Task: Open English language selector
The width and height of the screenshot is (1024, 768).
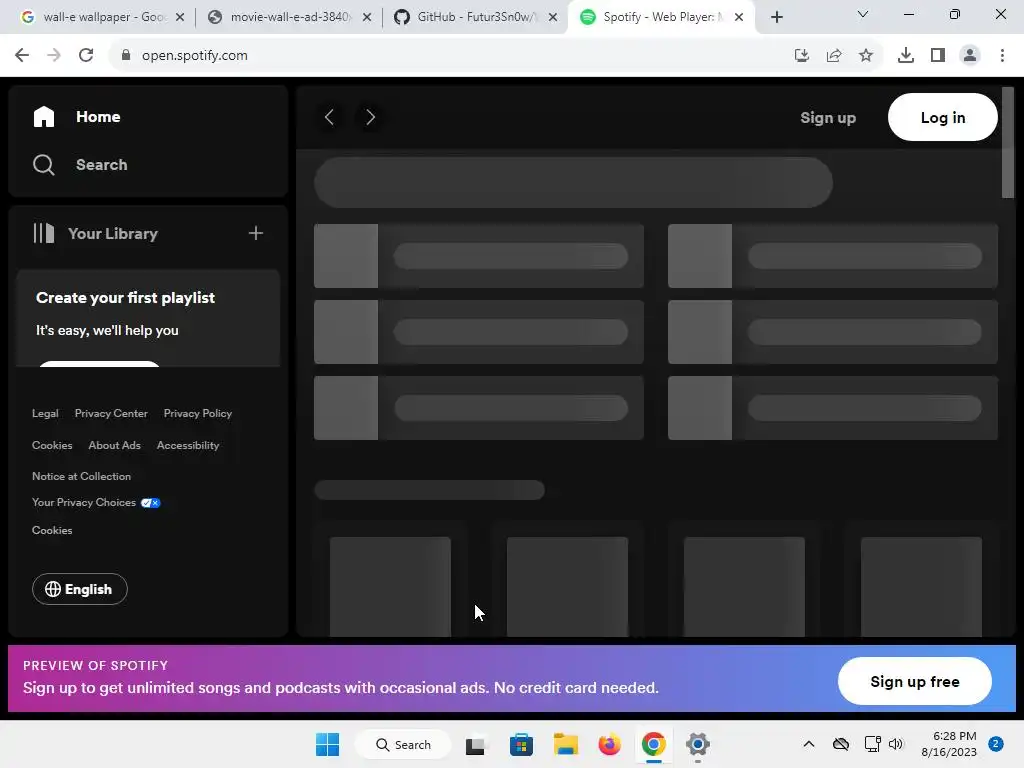Action: coord(80,589)
